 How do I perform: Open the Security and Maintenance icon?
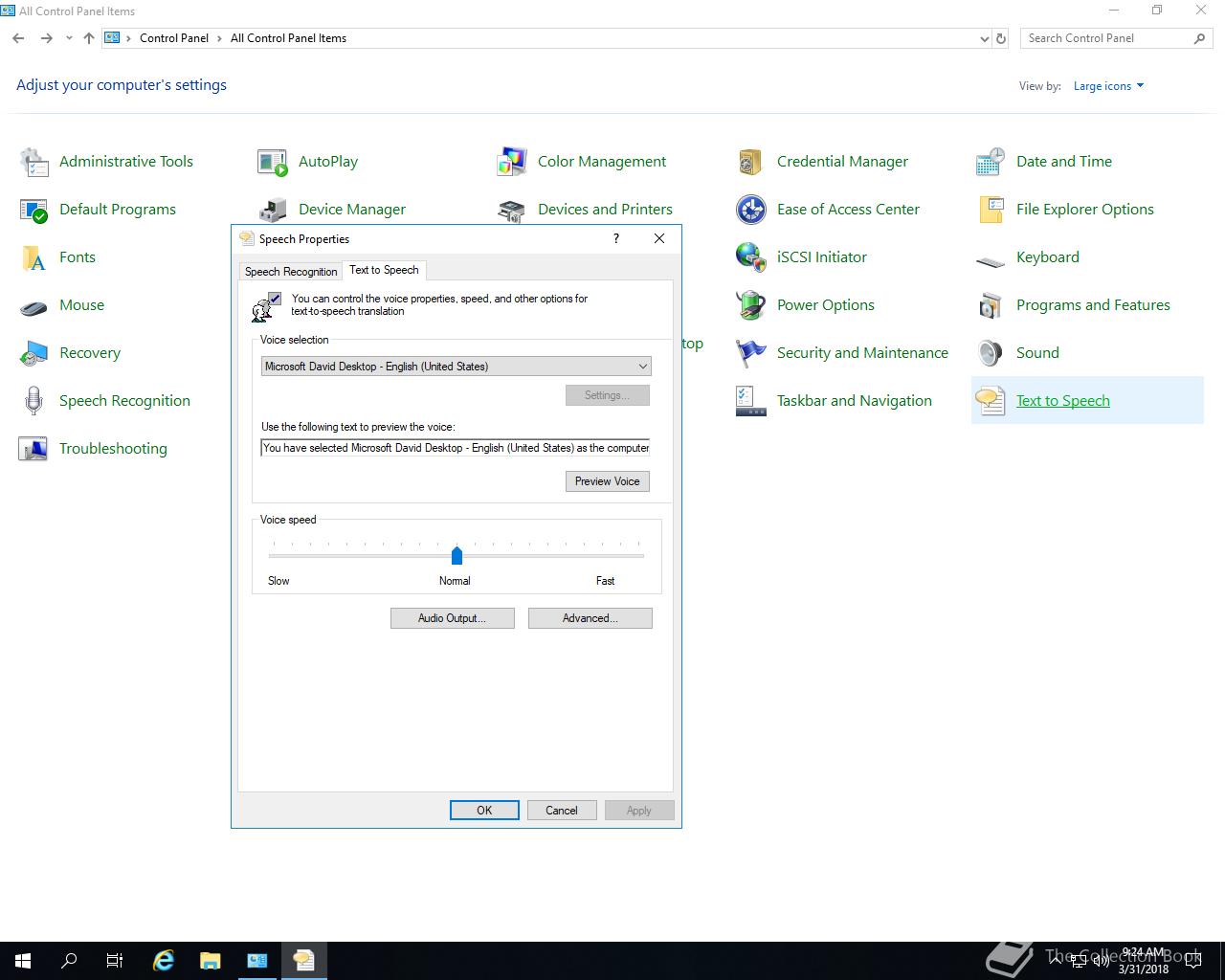coord(751,353)
